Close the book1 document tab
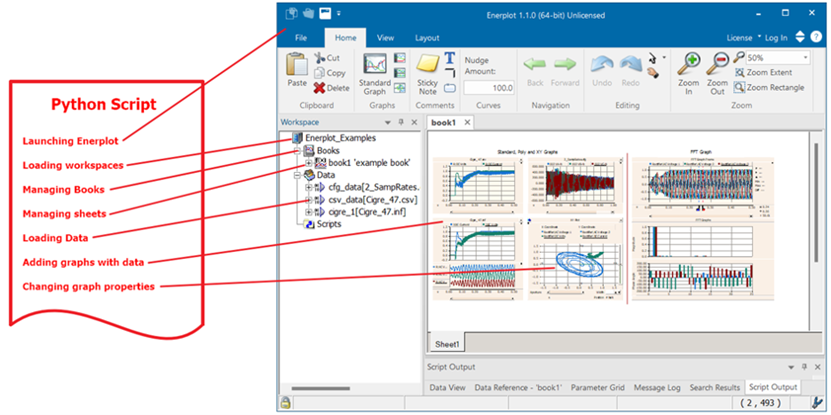 (467, 122)
